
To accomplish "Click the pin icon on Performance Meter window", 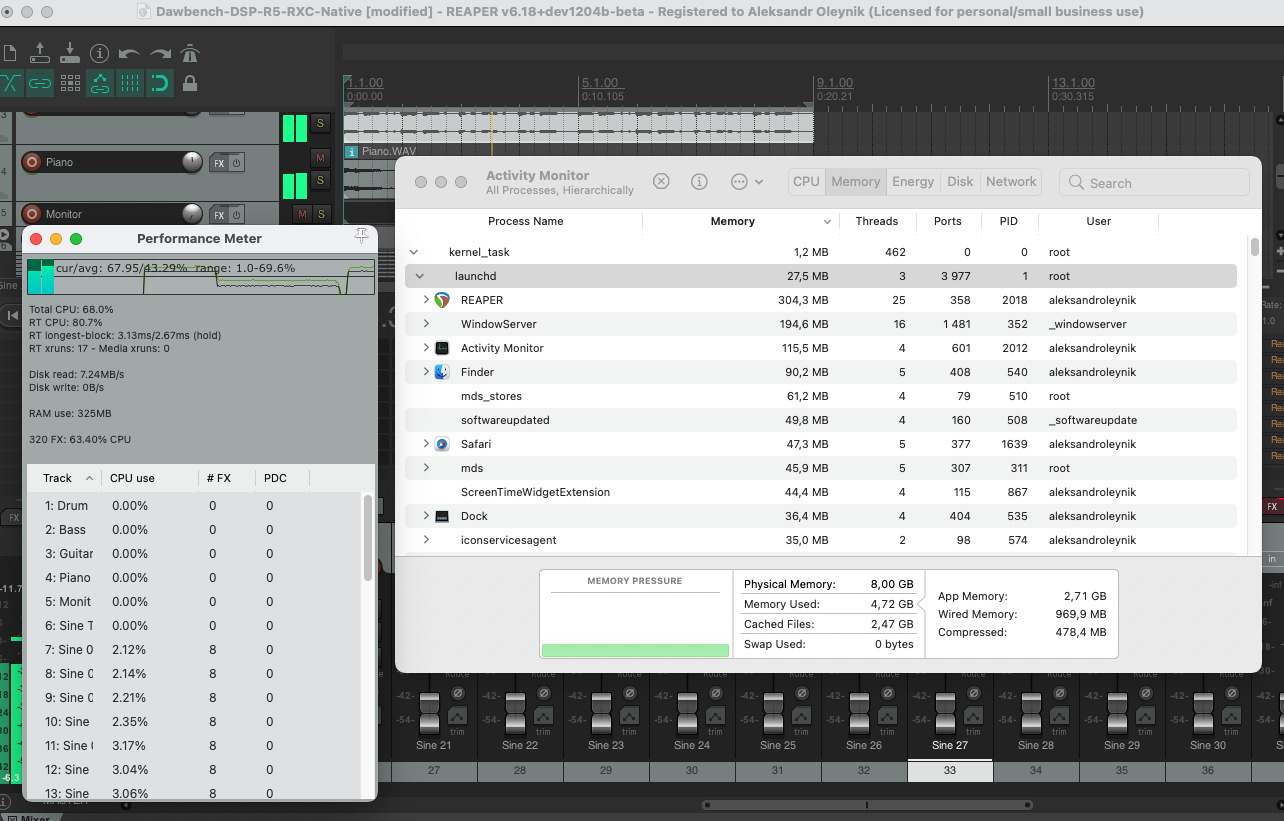I will click(361, 236).
